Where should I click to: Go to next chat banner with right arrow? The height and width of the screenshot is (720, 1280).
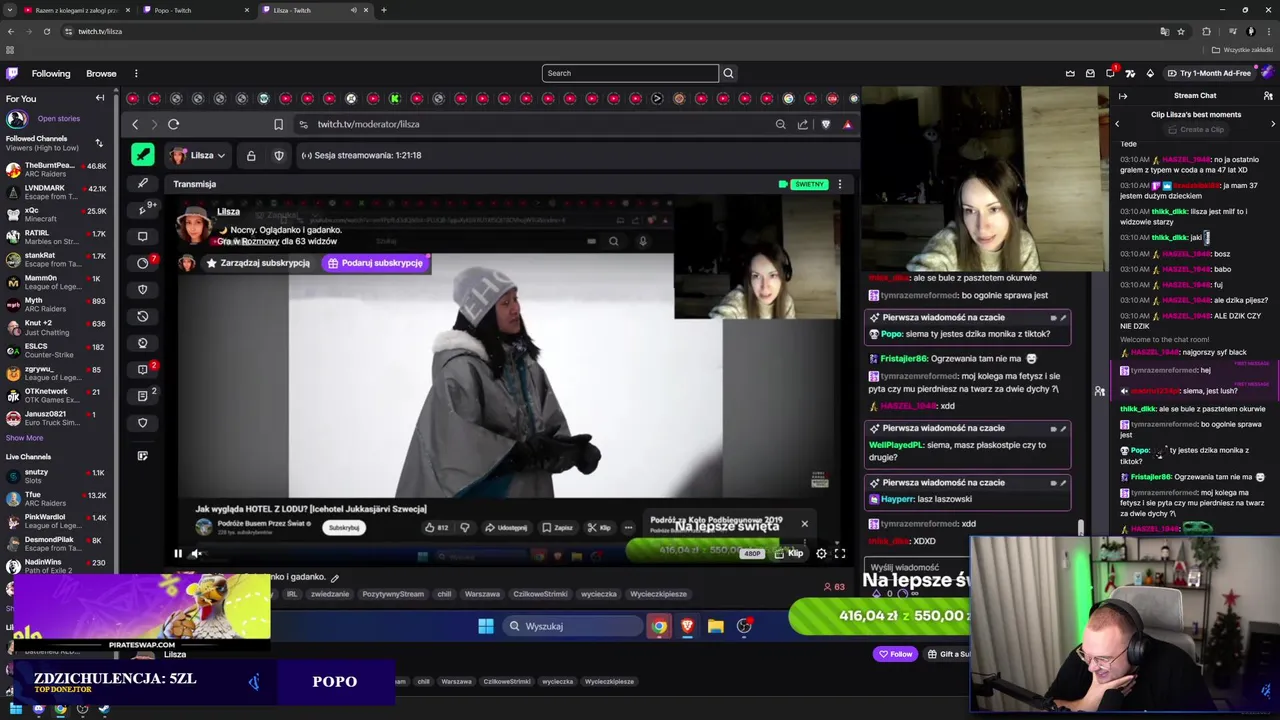[1273, 123]
